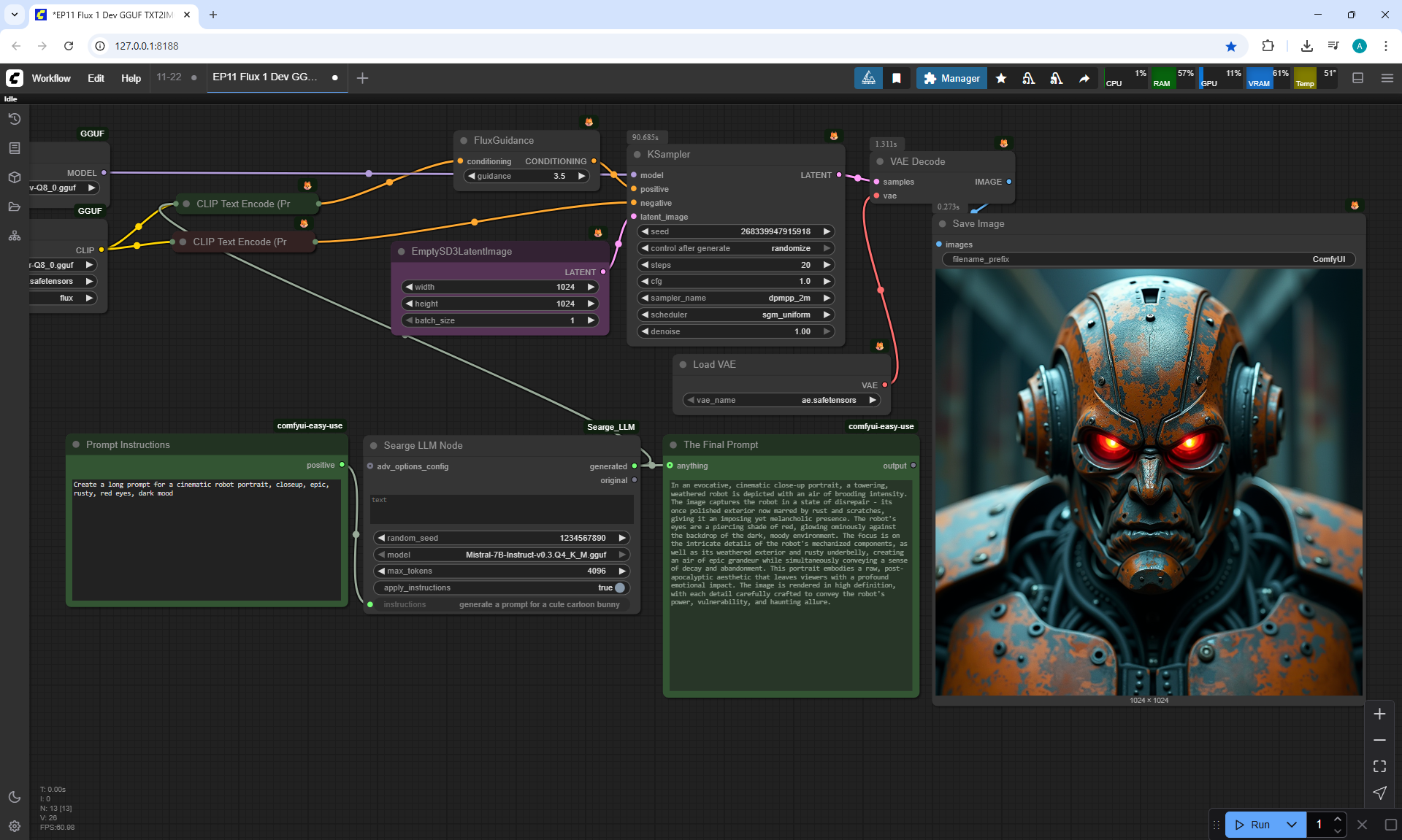The image size is (1402, 840).
Task: Click the fit view icon
Action: click(1379, 766)
